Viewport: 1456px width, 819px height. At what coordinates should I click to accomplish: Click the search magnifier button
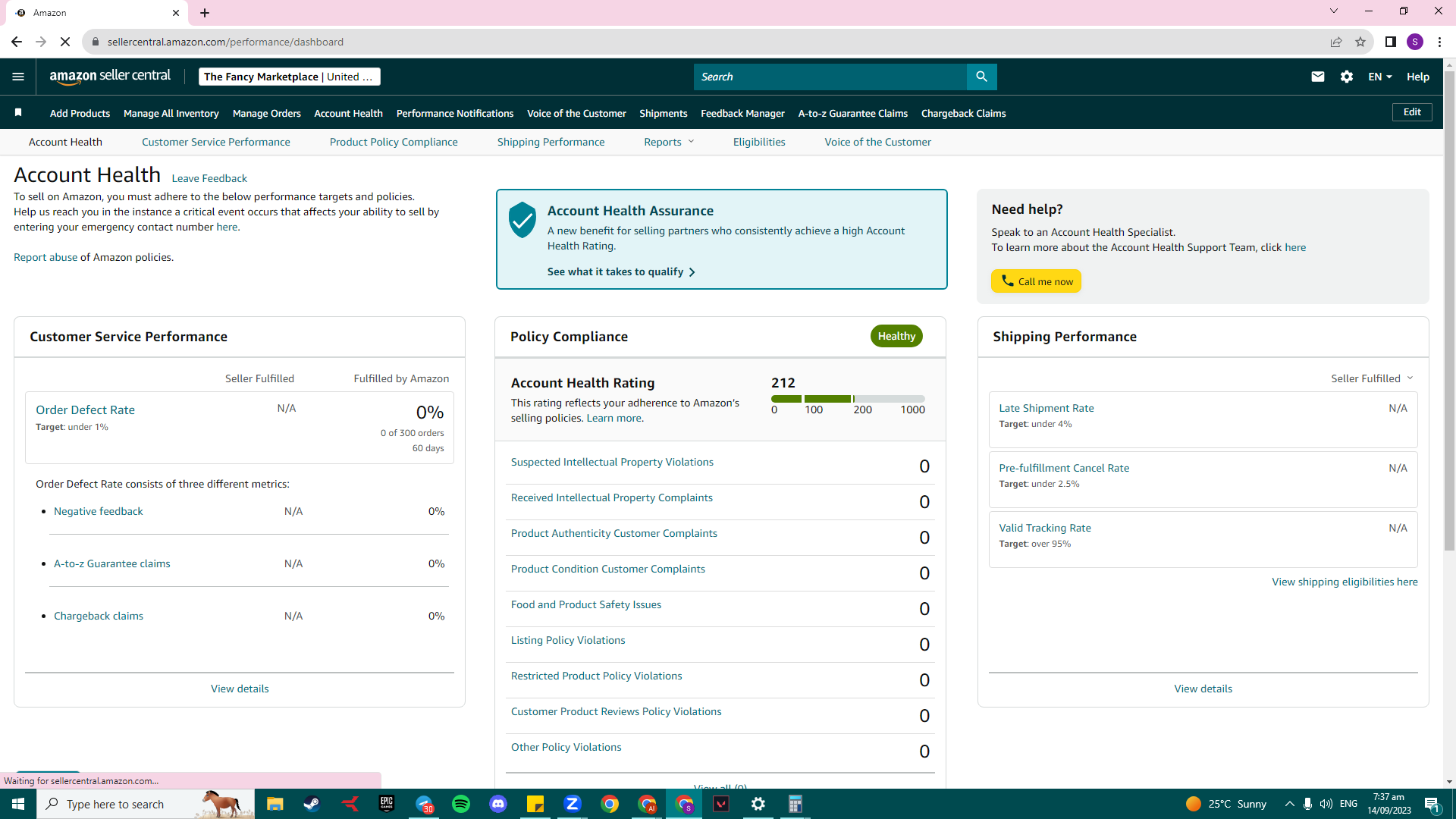(981, 77)
